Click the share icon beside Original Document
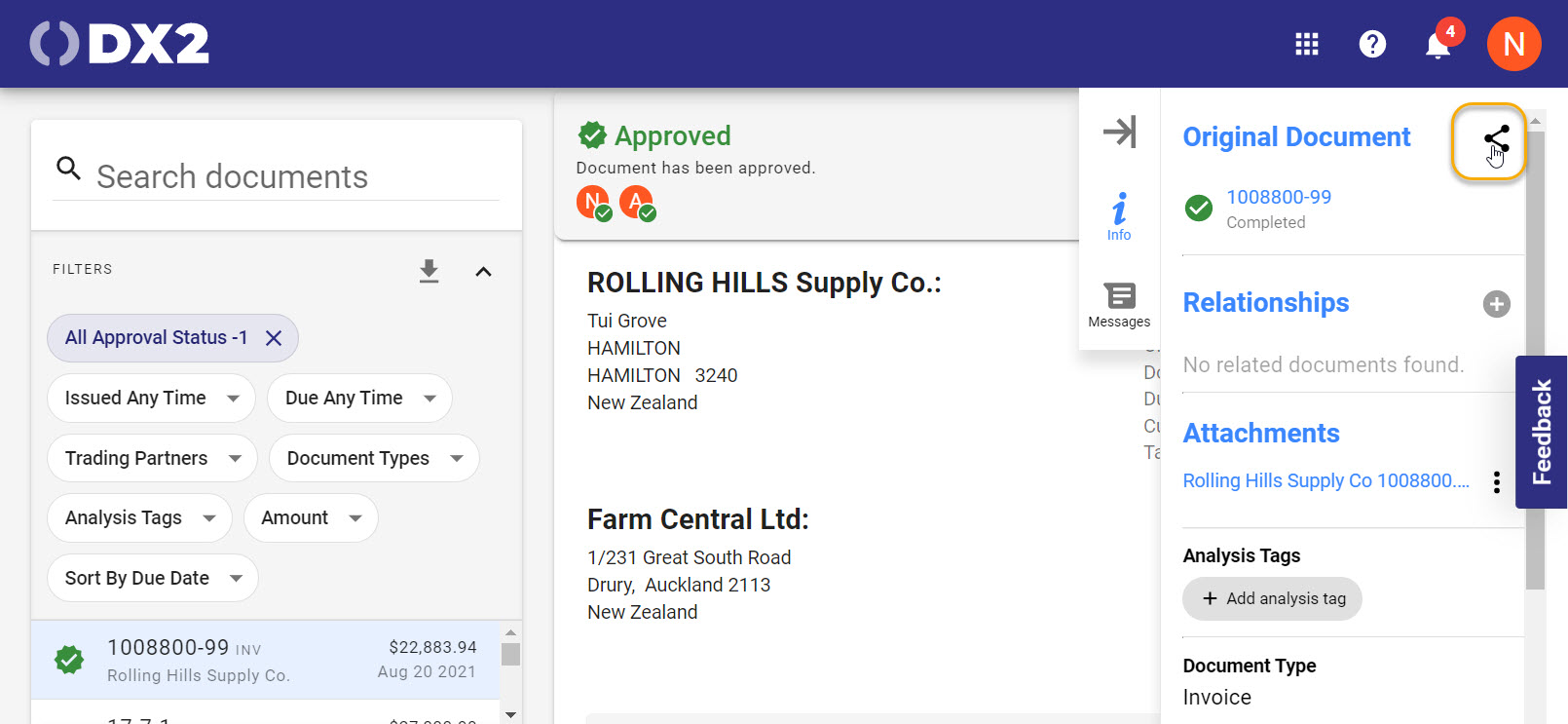Image resolution: width=1568 pixels, height=724 pixels. click(x=1495, y=139)
